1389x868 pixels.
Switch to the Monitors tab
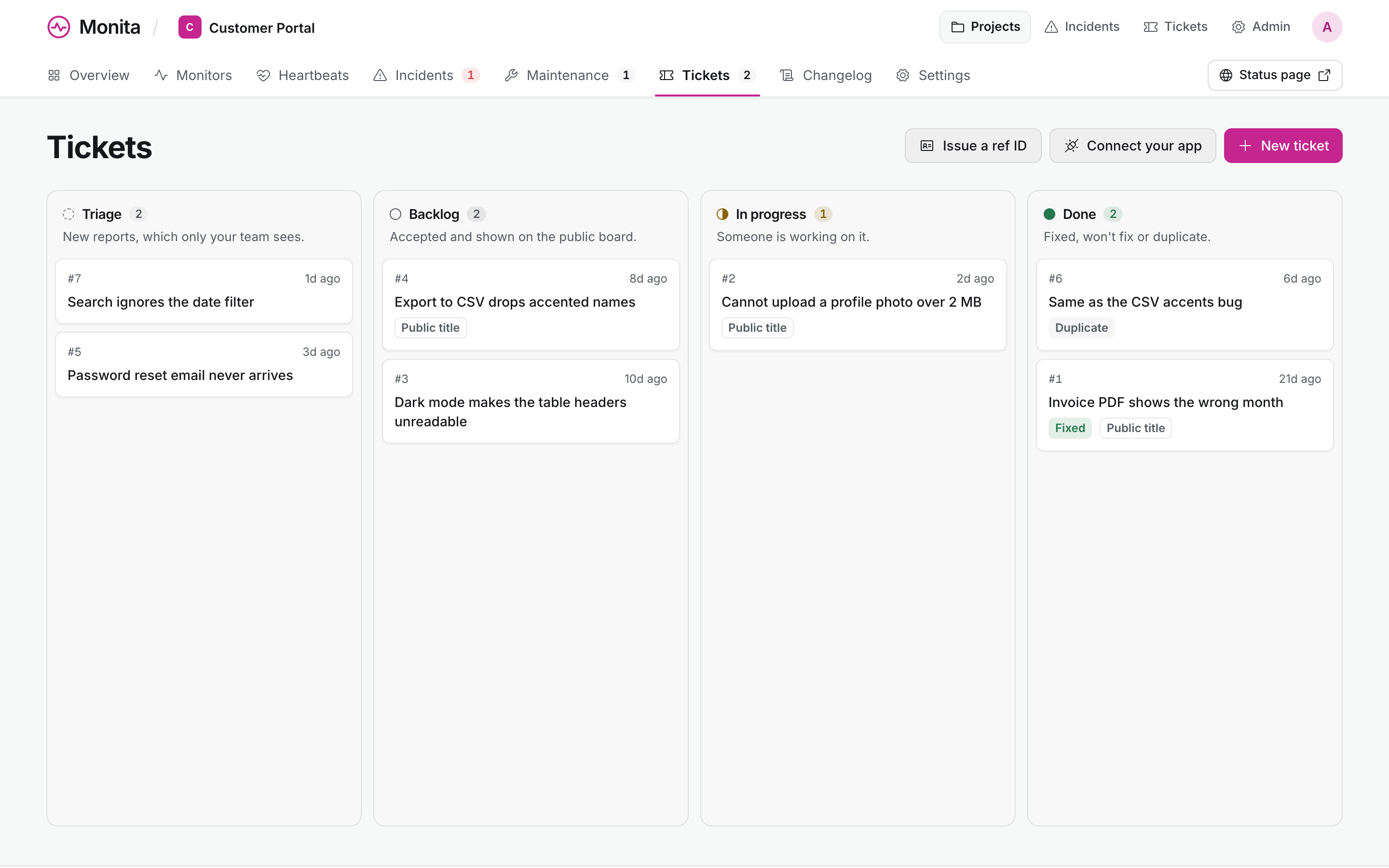(193, 75)
